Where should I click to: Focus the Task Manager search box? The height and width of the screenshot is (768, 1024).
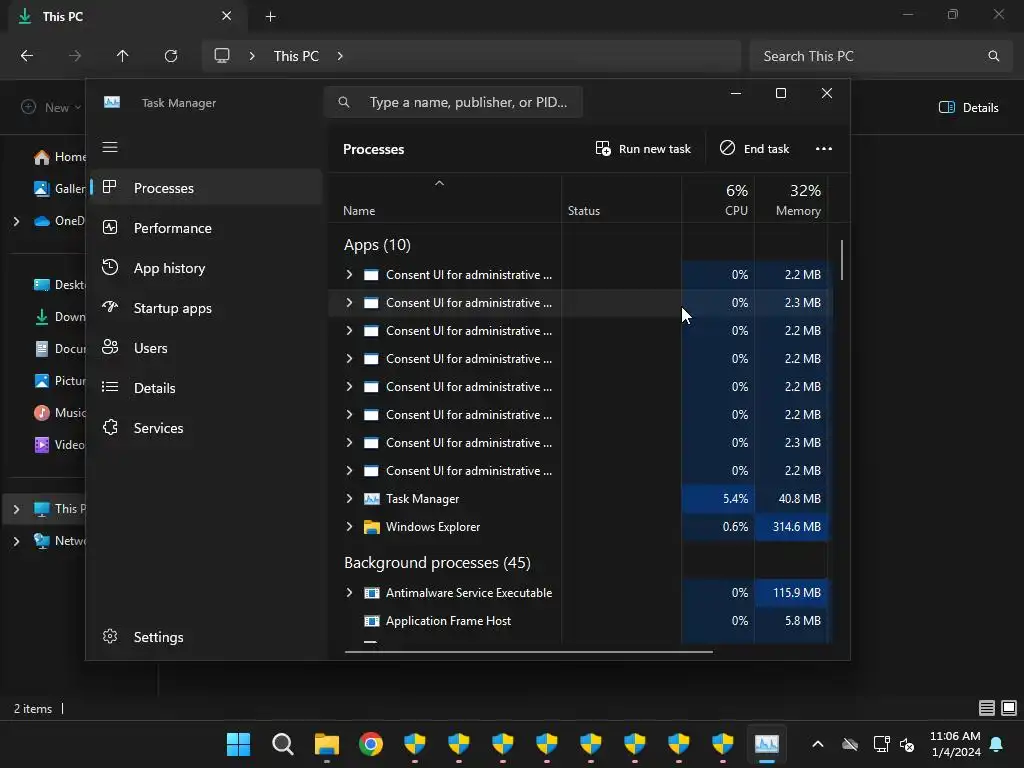(453, 102)
